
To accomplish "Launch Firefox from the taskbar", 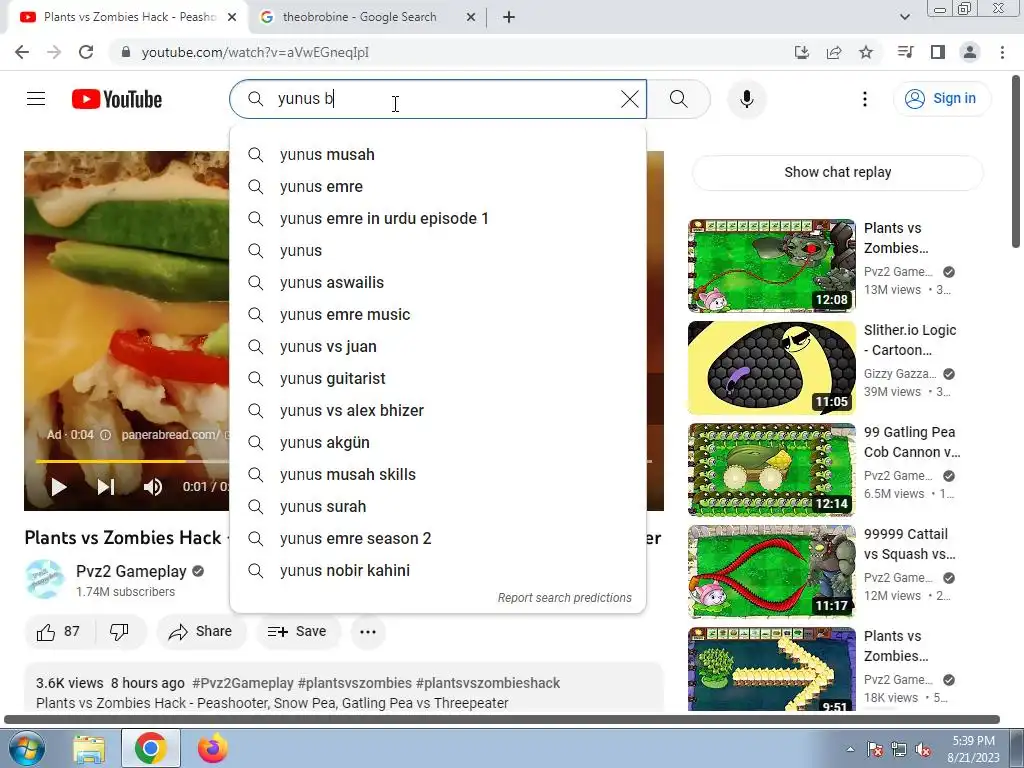I will coord(213,748).
